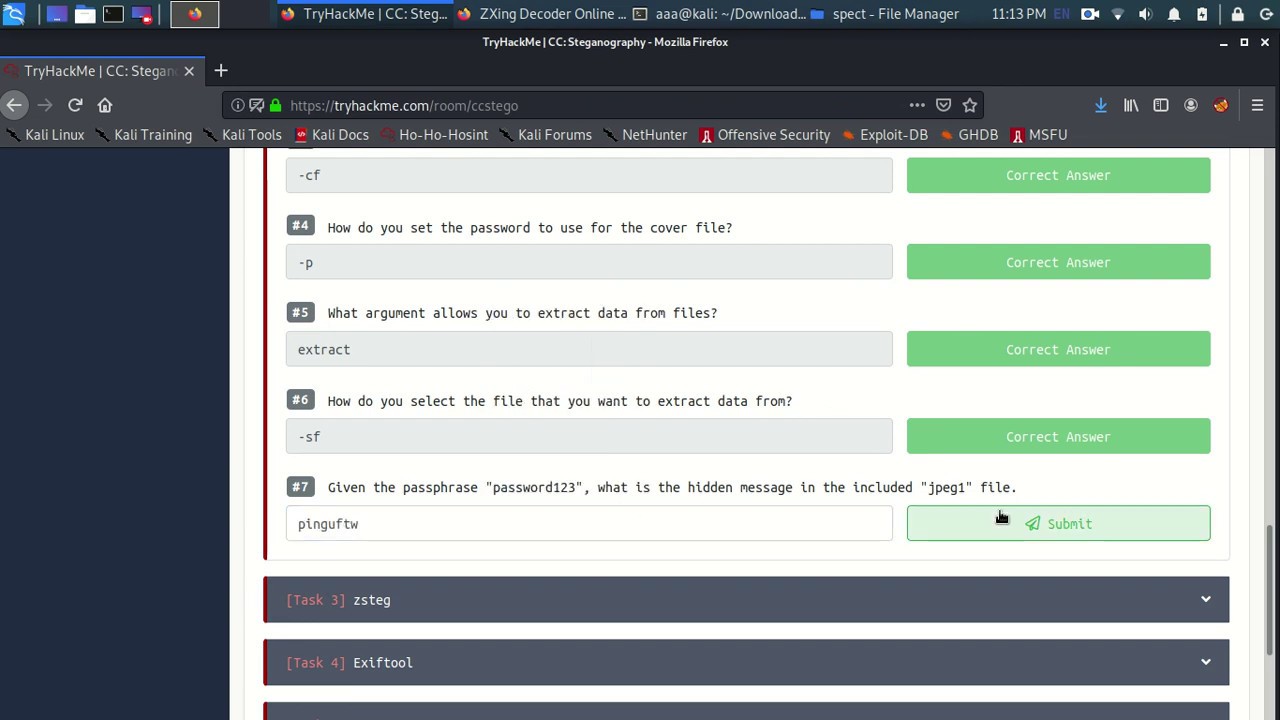Click the file manager launcher in the panel
The height and width of the screenshot is (720, 1280).
(x=85, y=14)
